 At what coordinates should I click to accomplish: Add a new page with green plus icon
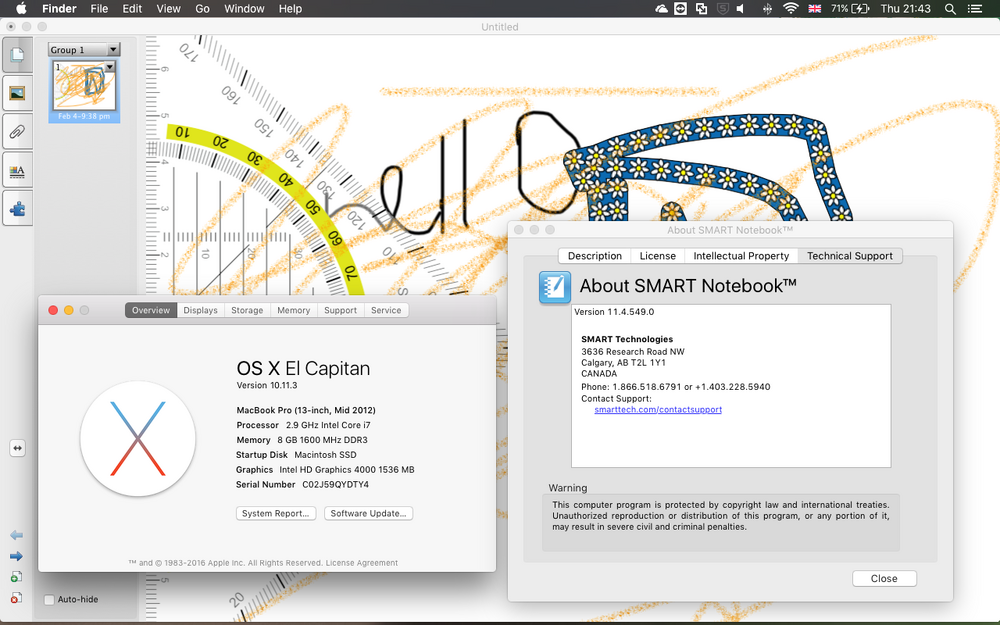[17, 577]
